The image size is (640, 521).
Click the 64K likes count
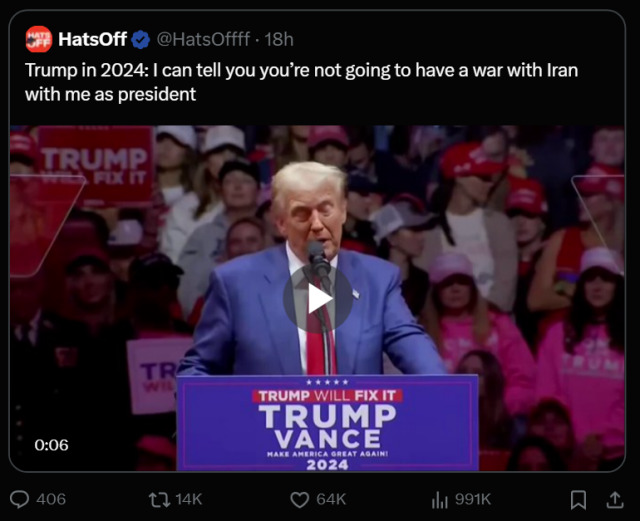331,499
